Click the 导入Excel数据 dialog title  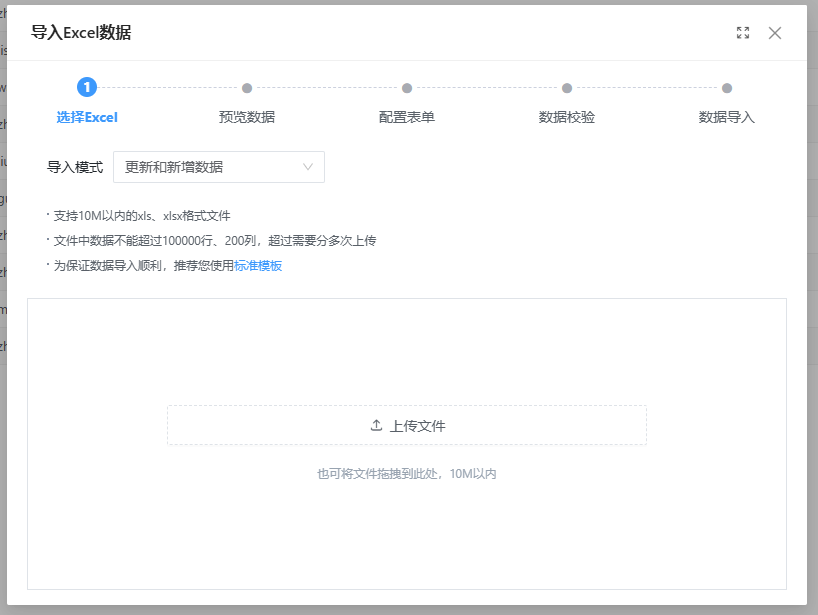81,33
